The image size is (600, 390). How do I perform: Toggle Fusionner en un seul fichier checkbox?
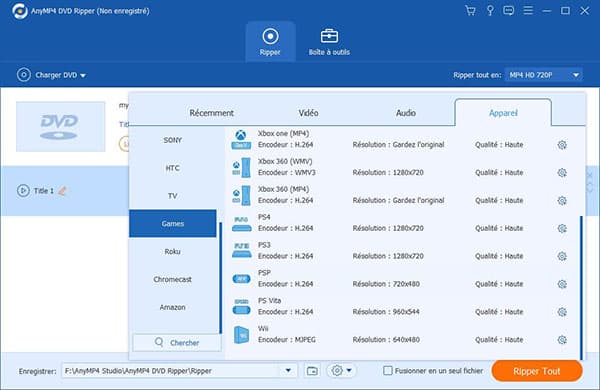point(388,370)
